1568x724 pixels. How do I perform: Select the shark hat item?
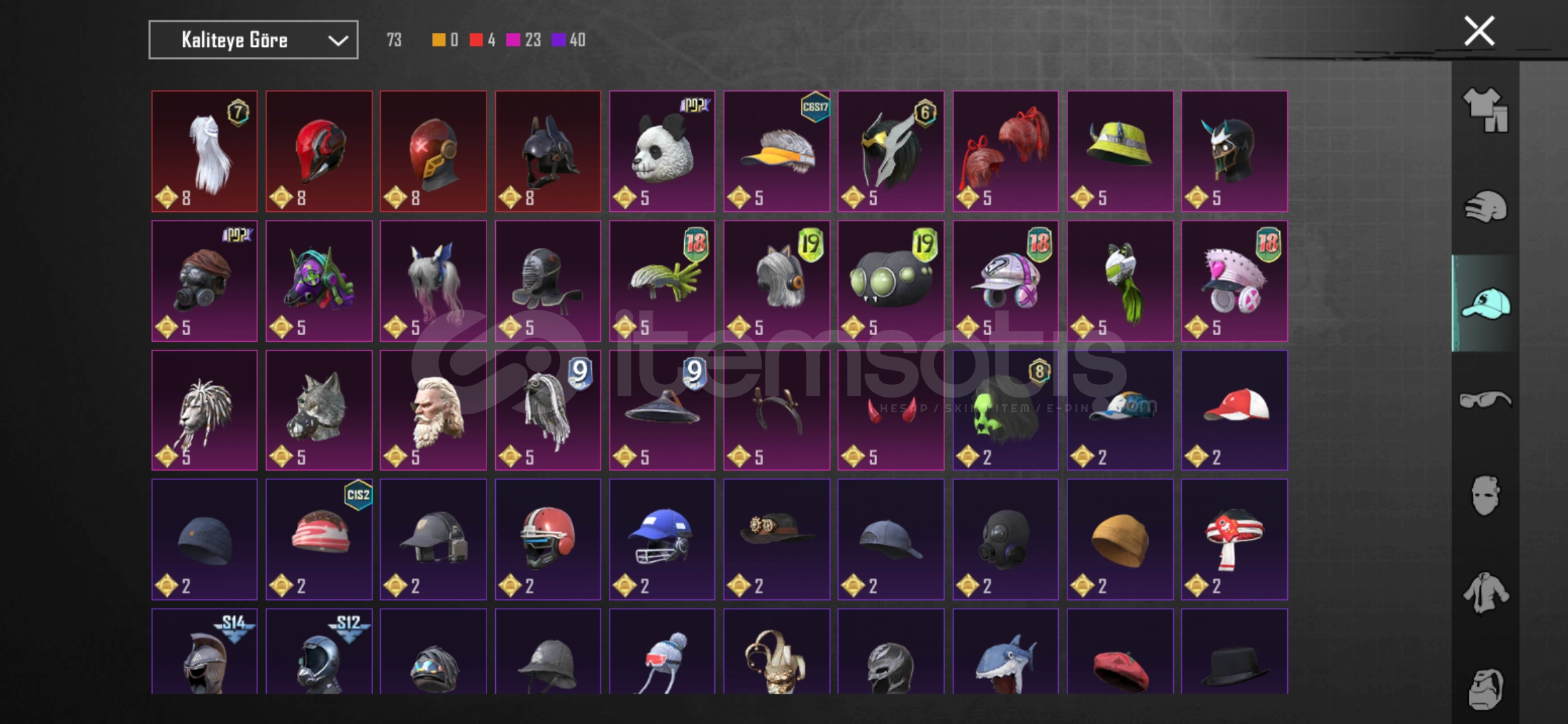point(1005,652)
